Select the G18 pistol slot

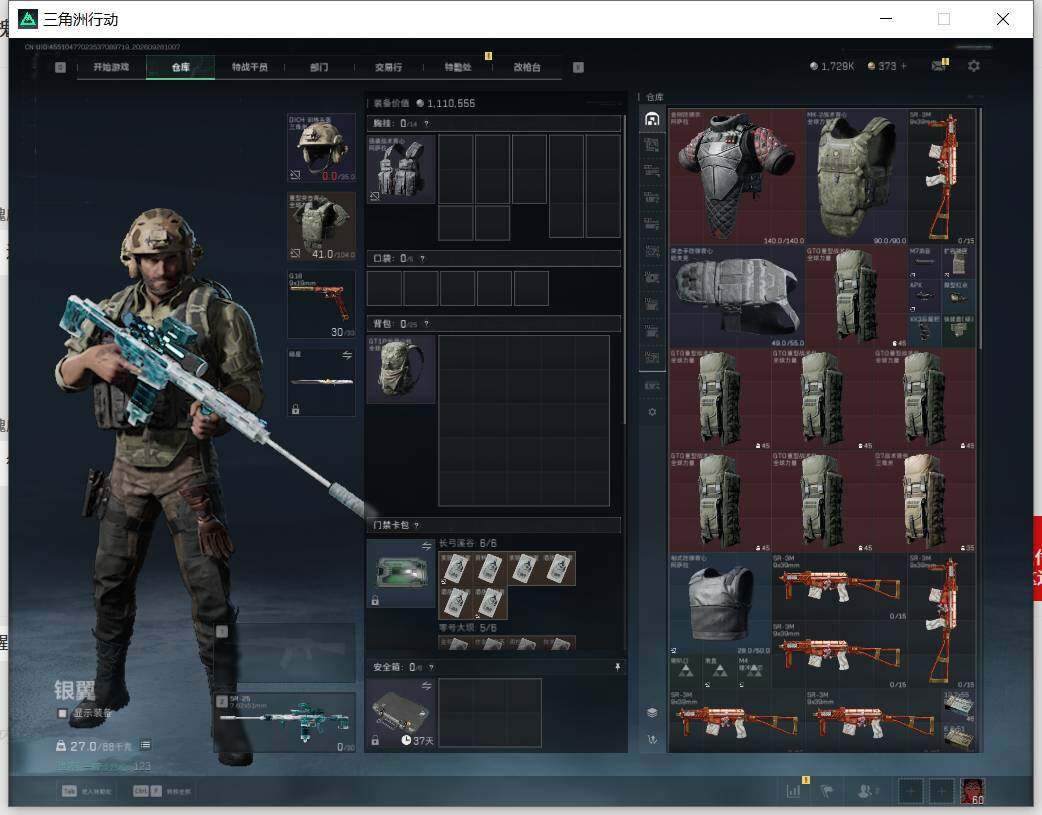click(x=322, y=304)
